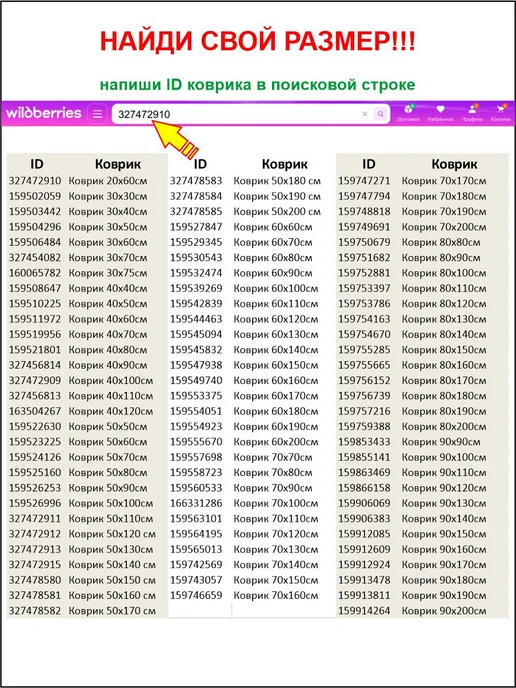Select ID 327478582 for Коврик 50x170 см

click(x=35, y=611)
